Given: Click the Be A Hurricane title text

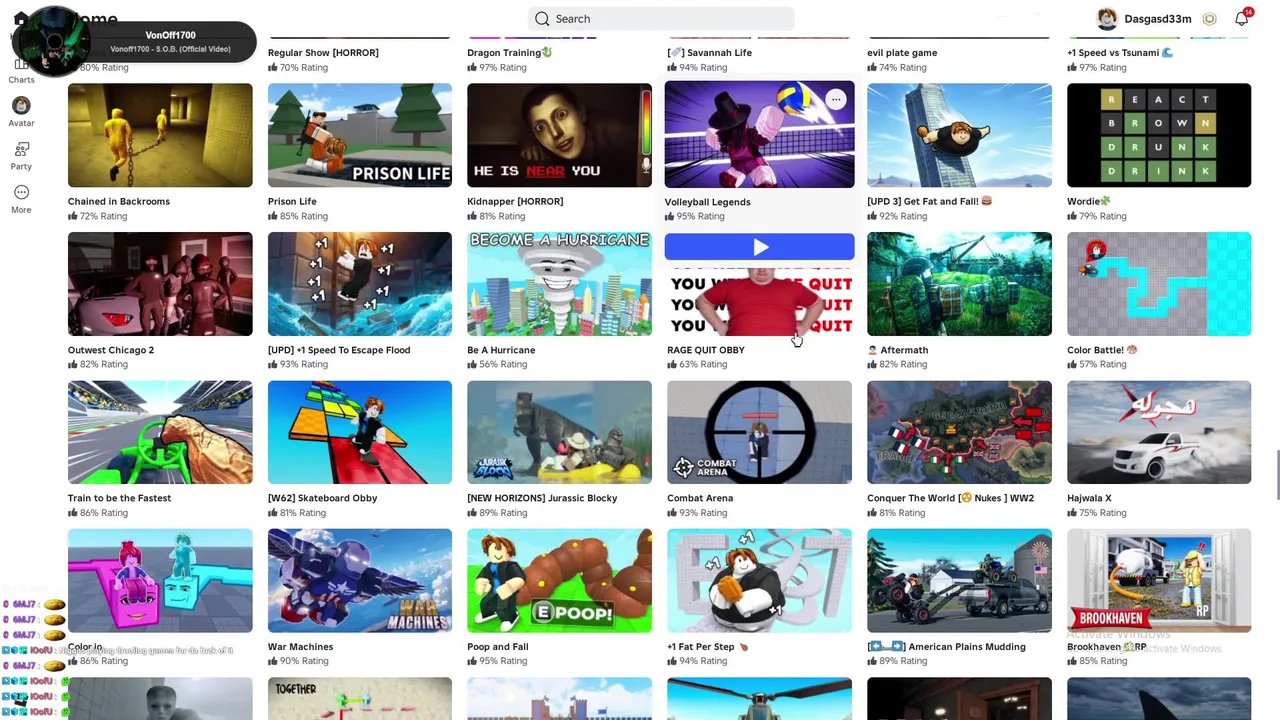Looking at the screenshot, I should [501, 350].
